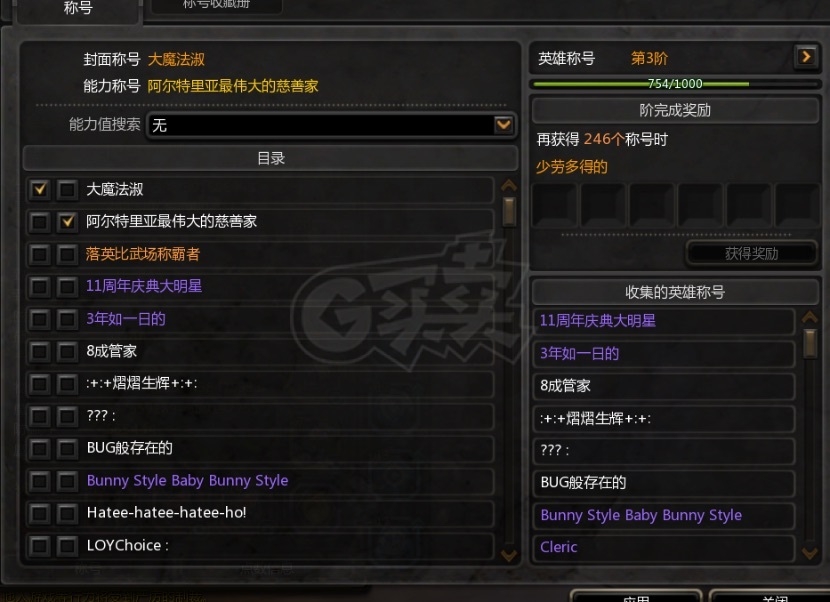
Task: Tick ability title box for BUG般存在的
Action: (67, 448)
